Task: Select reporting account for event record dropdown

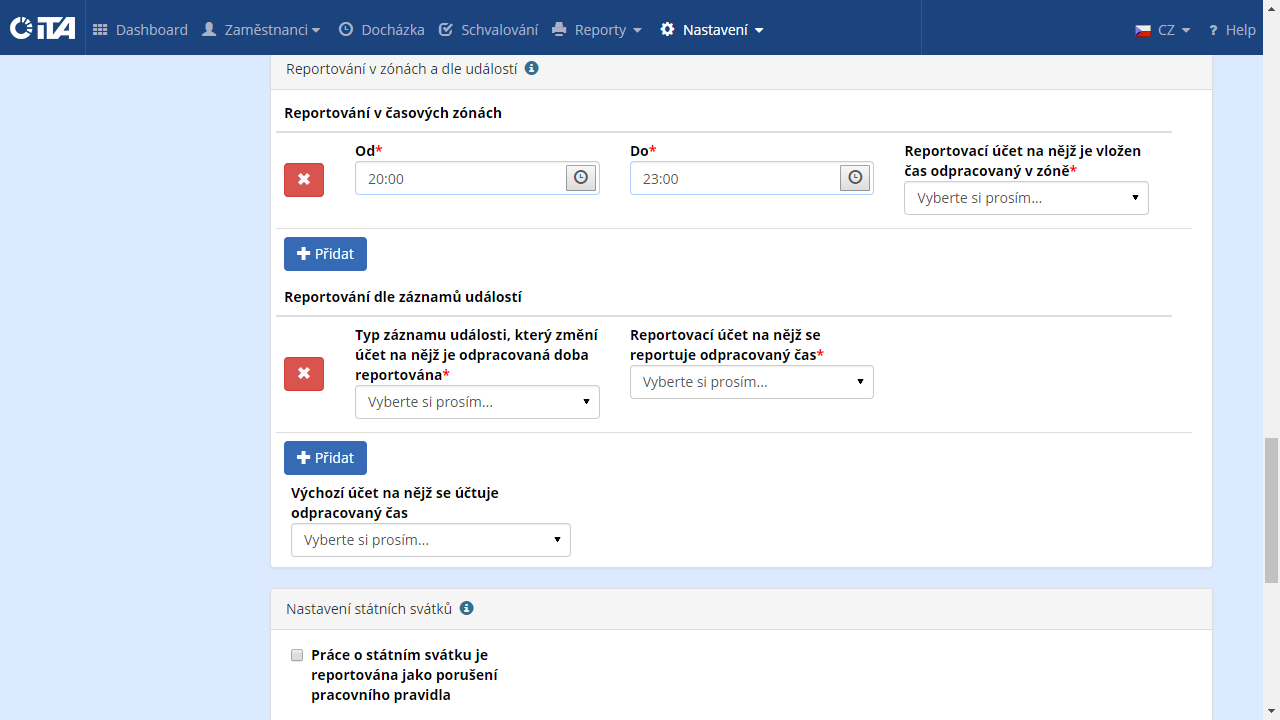Action: (x=751, y=382)
